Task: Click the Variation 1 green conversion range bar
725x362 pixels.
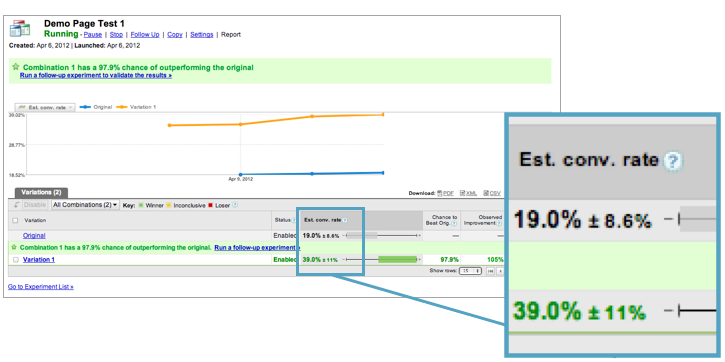Action: (398, 260)
